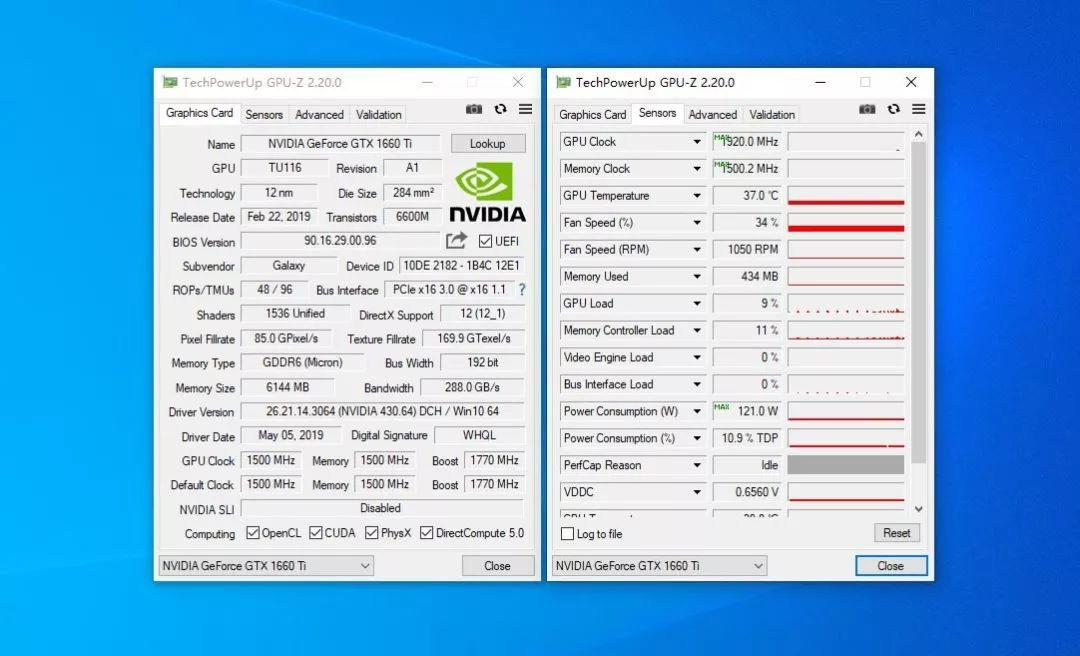
Task: Click the NVIDIA logo image
Action: tap(488, 192)
